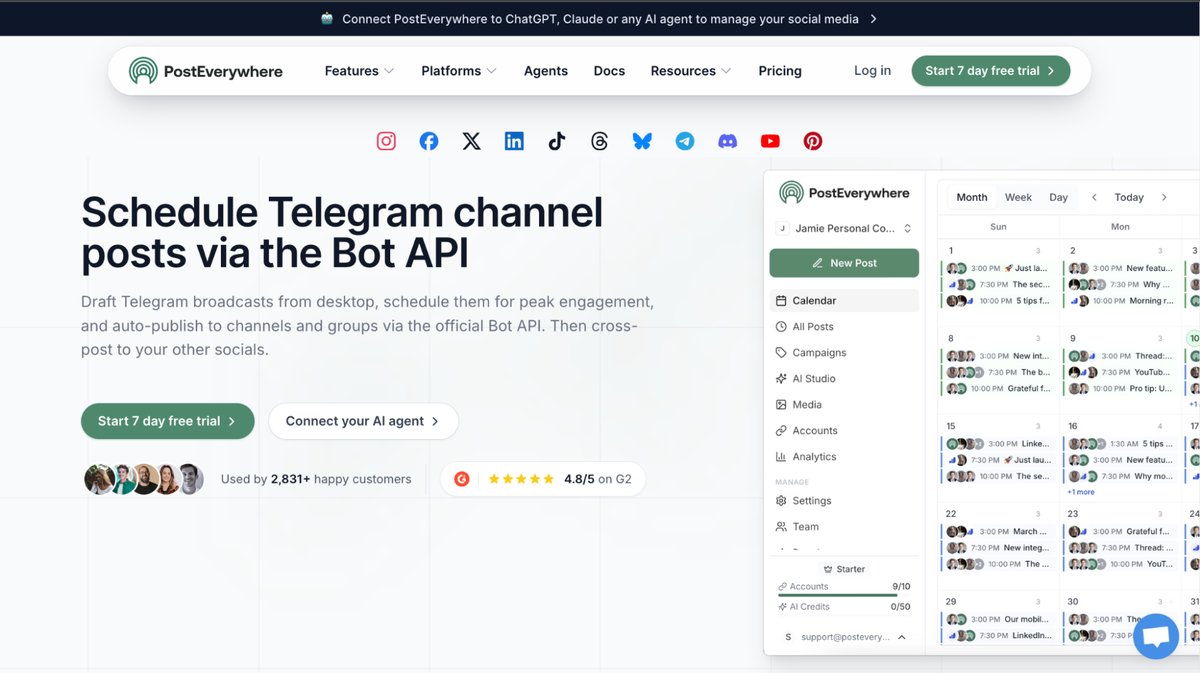Open the Jamie Personal Co workspace switcher
This screenshot has width=1200, height=673.
845,228
